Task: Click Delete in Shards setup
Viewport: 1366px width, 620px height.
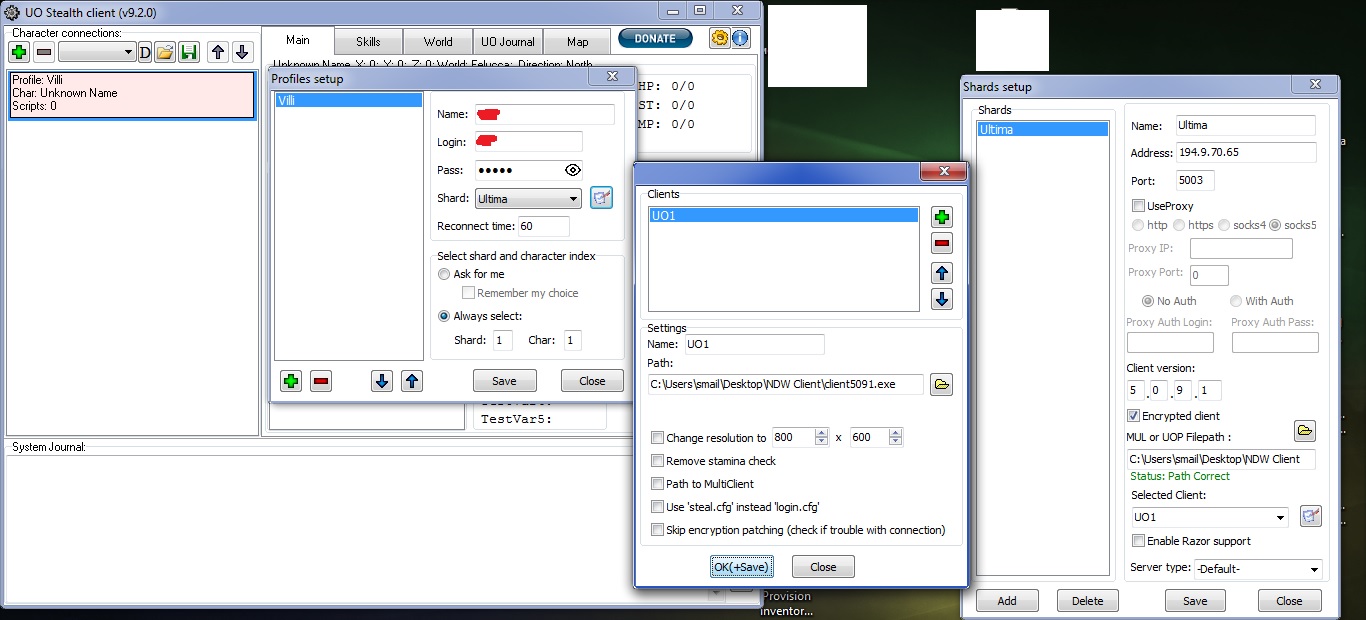Action: (x=1088, y=601)
